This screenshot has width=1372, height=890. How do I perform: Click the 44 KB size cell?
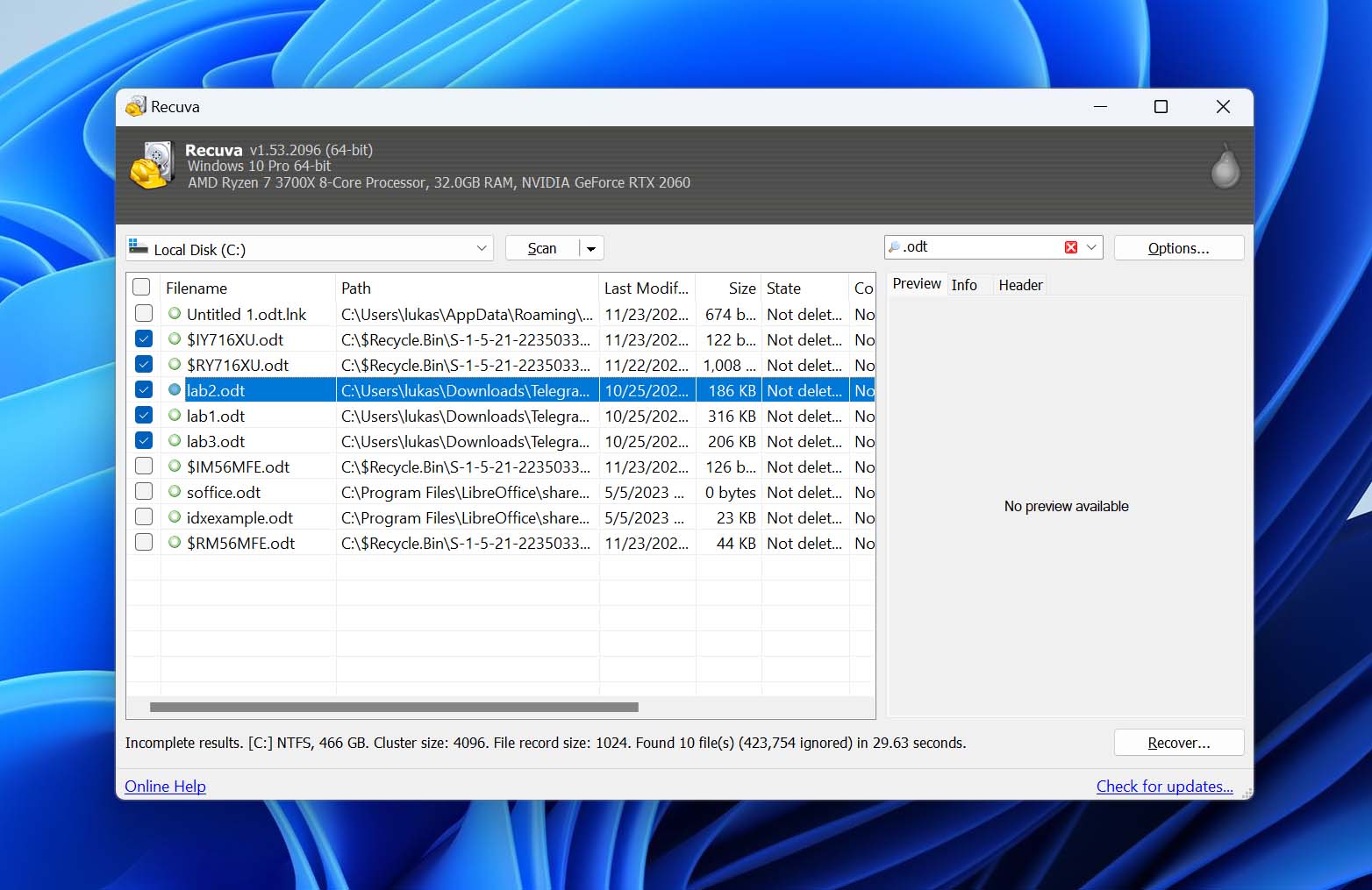coord(736,543)
